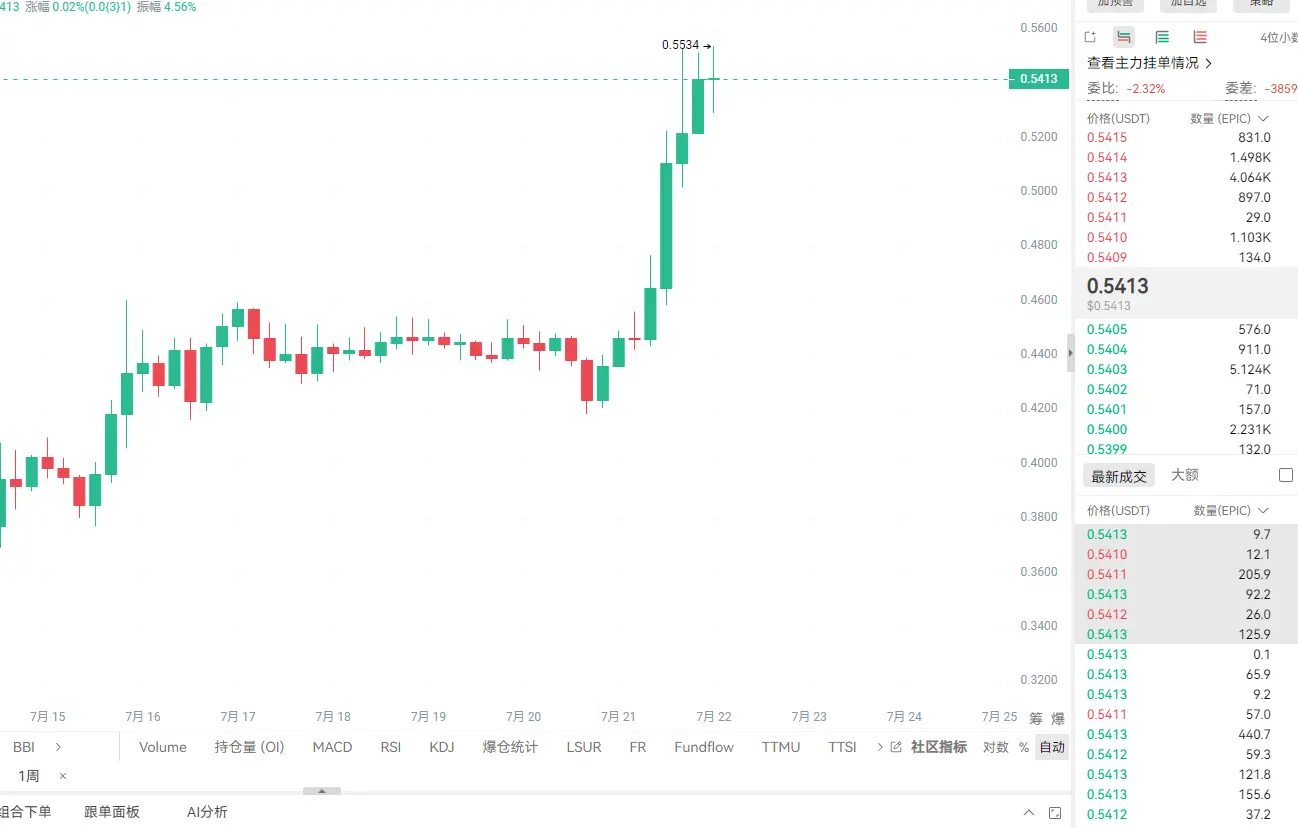Click the add-panel icon above order book
This screenshot has width=1298, height=828.
[x=1090, y=37]
